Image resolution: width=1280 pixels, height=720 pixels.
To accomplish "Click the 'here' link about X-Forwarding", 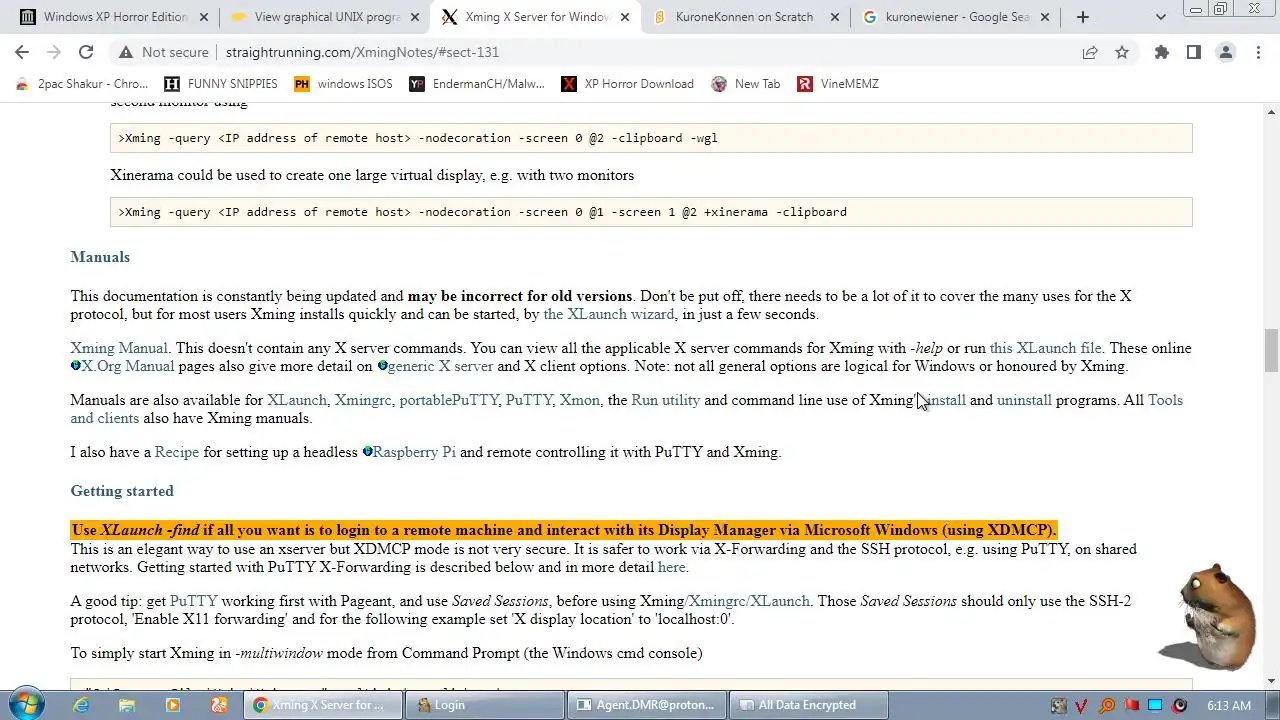I will (672, 567).
